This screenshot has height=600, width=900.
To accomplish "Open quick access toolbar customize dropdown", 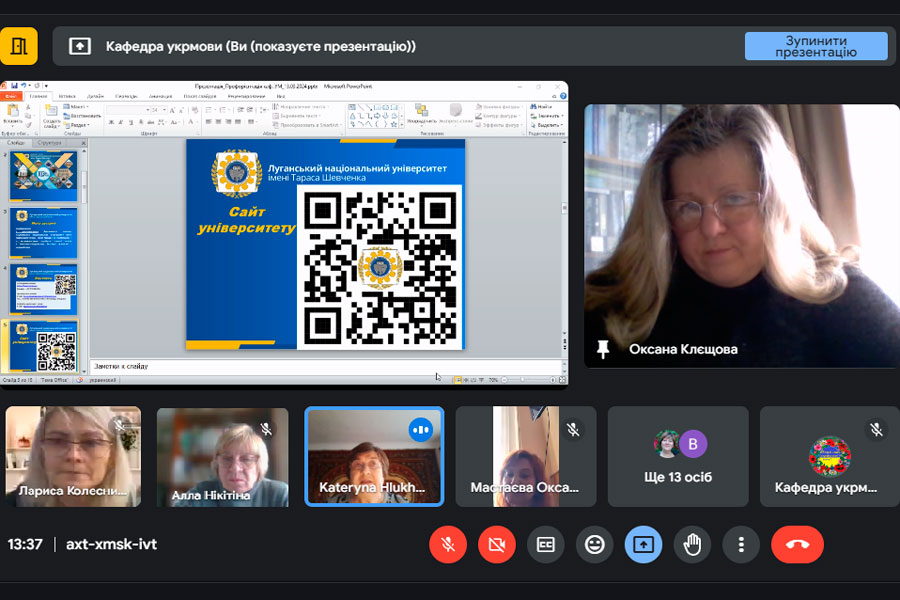I will 46,86.
